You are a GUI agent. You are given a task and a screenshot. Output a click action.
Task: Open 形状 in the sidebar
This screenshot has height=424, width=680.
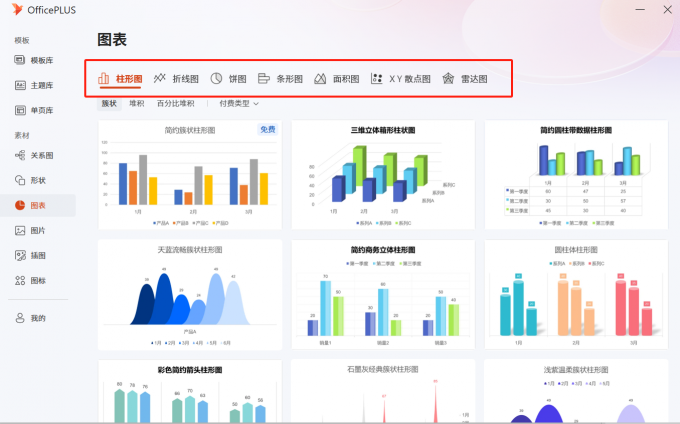coord(30,180)
